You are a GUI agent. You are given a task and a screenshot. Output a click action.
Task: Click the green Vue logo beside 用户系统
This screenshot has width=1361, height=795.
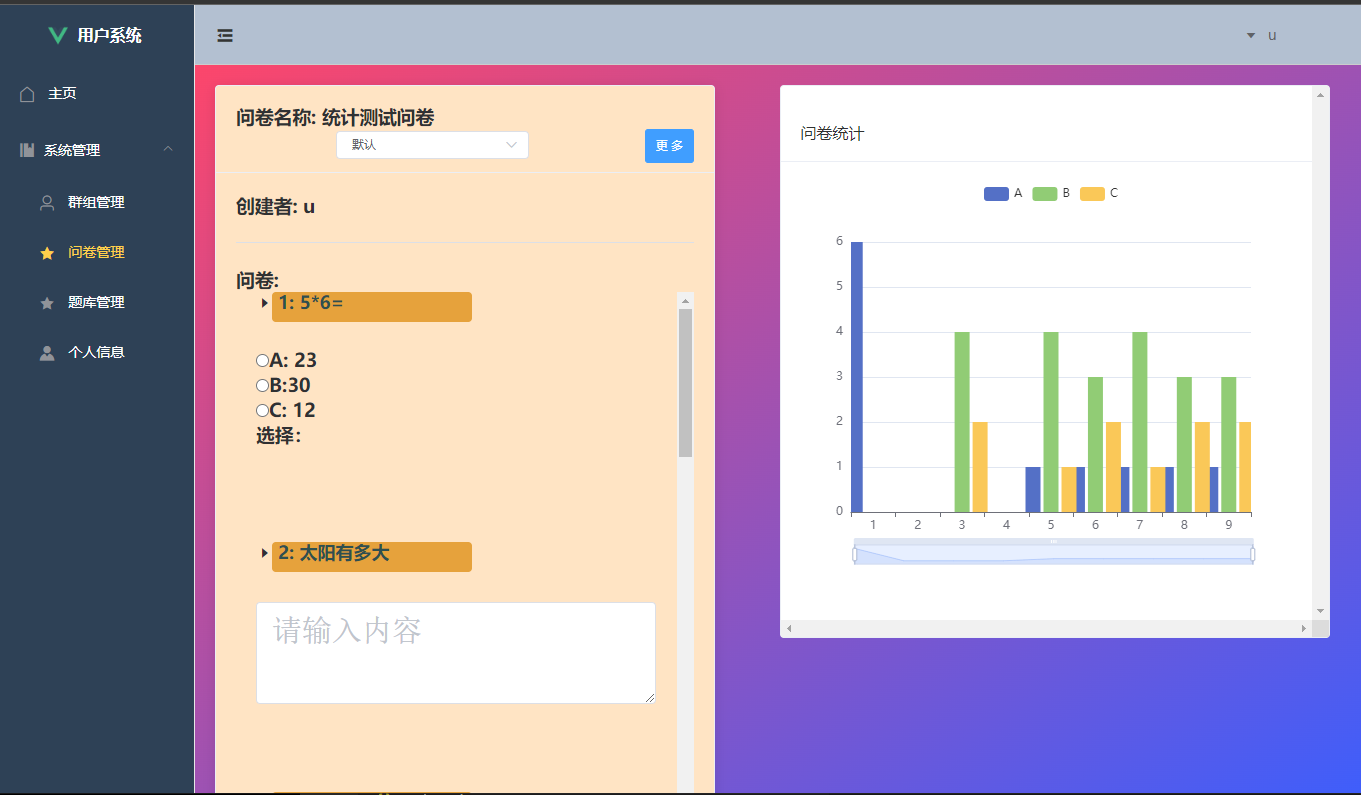tap(58, 35)
